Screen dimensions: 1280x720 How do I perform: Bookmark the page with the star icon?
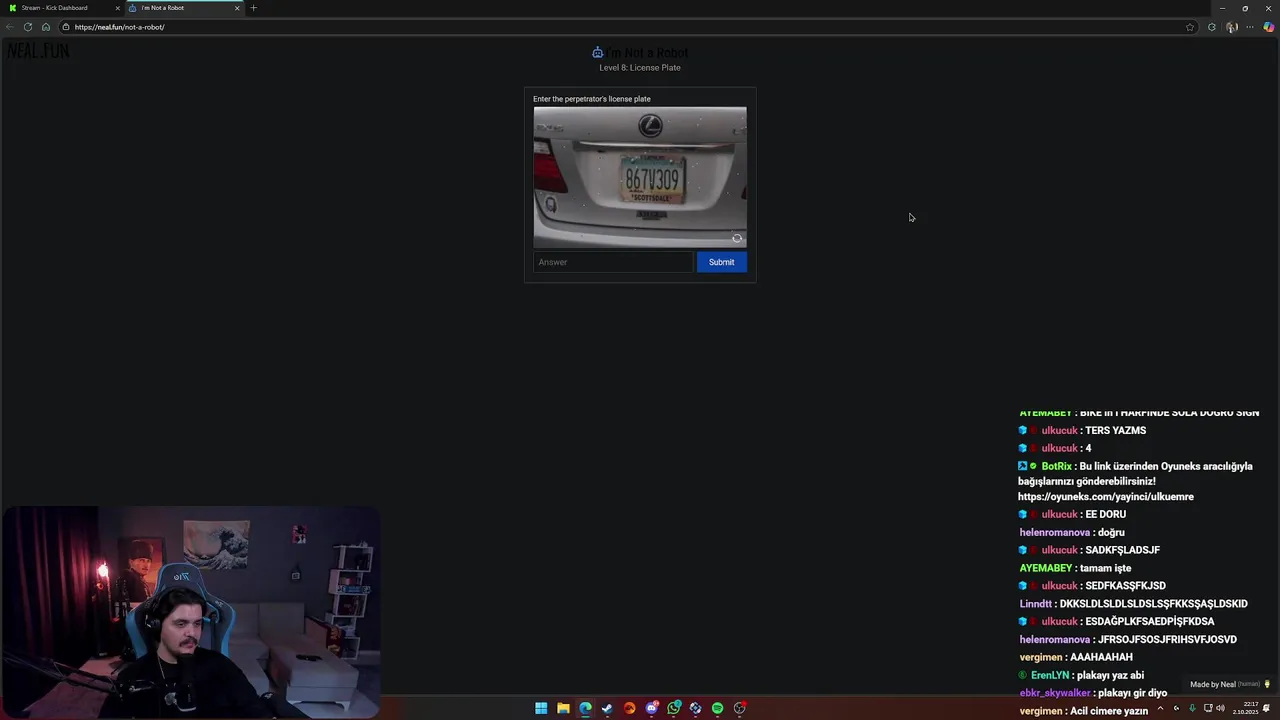coord(1190,27)
